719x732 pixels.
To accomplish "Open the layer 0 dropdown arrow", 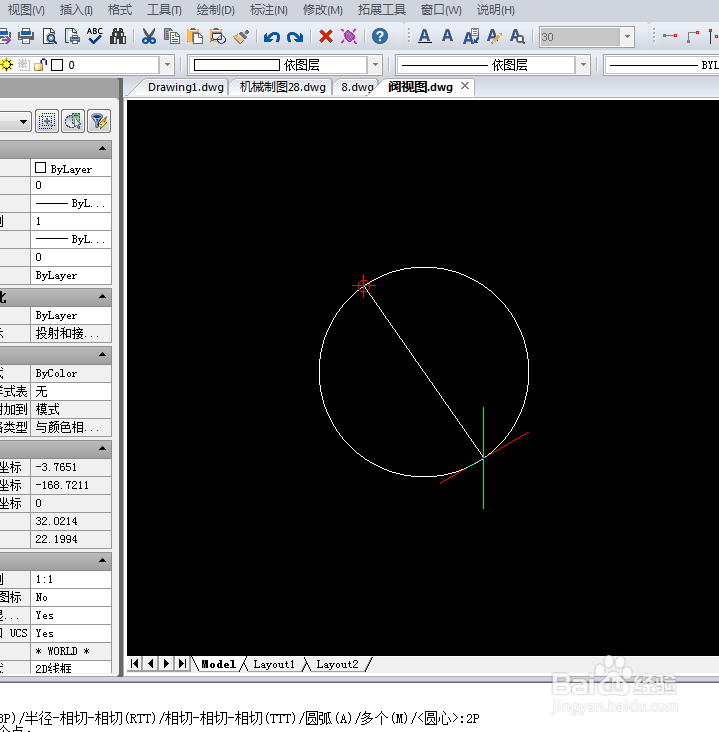I will click(167, 65).
